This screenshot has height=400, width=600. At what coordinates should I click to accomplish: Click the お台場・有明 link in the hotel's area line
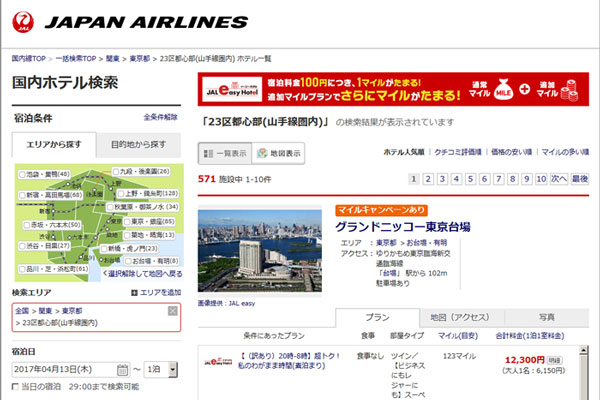click(x=426, y=243)
